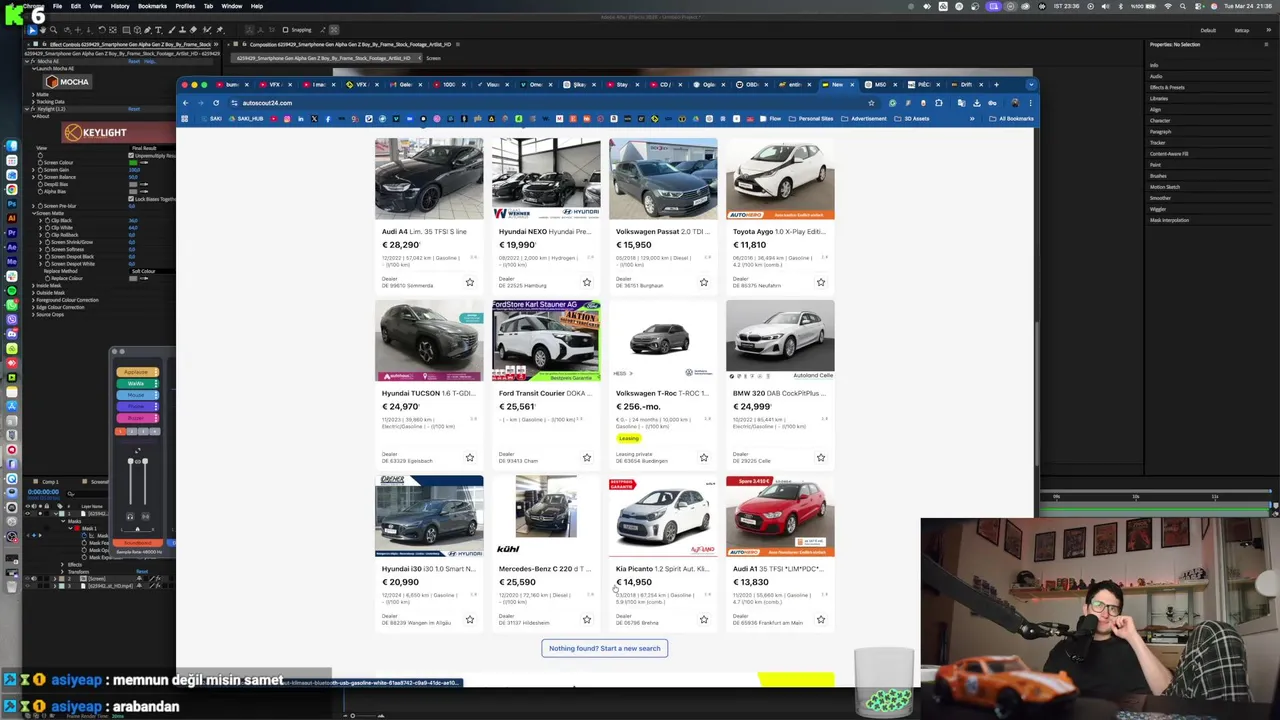Click Nothing found? Start a new search
Screen dimensions: 1280x720
click(604, 648)
